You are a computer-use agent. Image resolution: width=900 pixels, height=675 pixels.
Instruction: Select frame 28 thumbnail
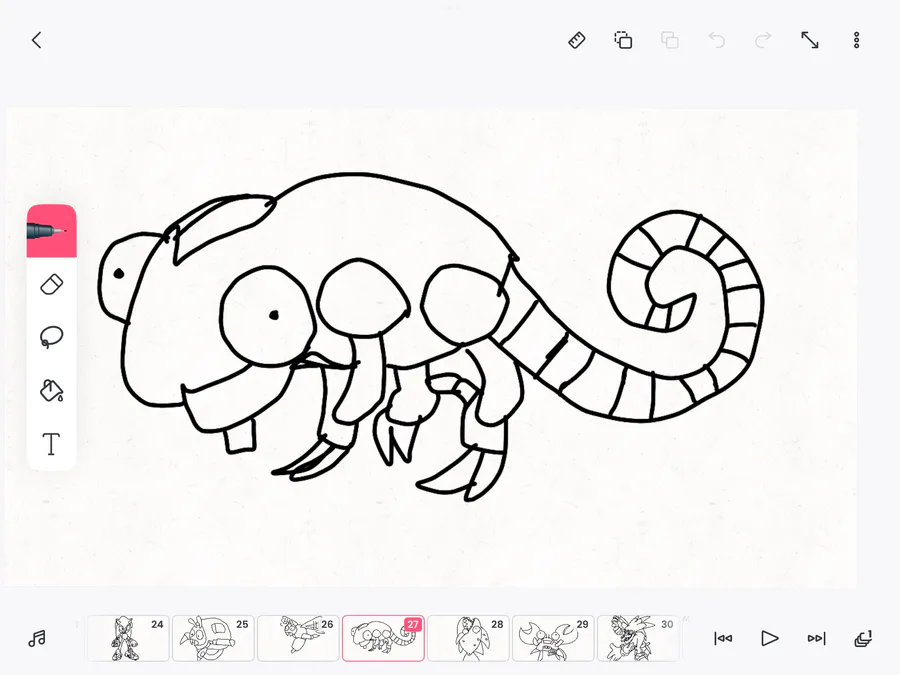coord(468,638)
